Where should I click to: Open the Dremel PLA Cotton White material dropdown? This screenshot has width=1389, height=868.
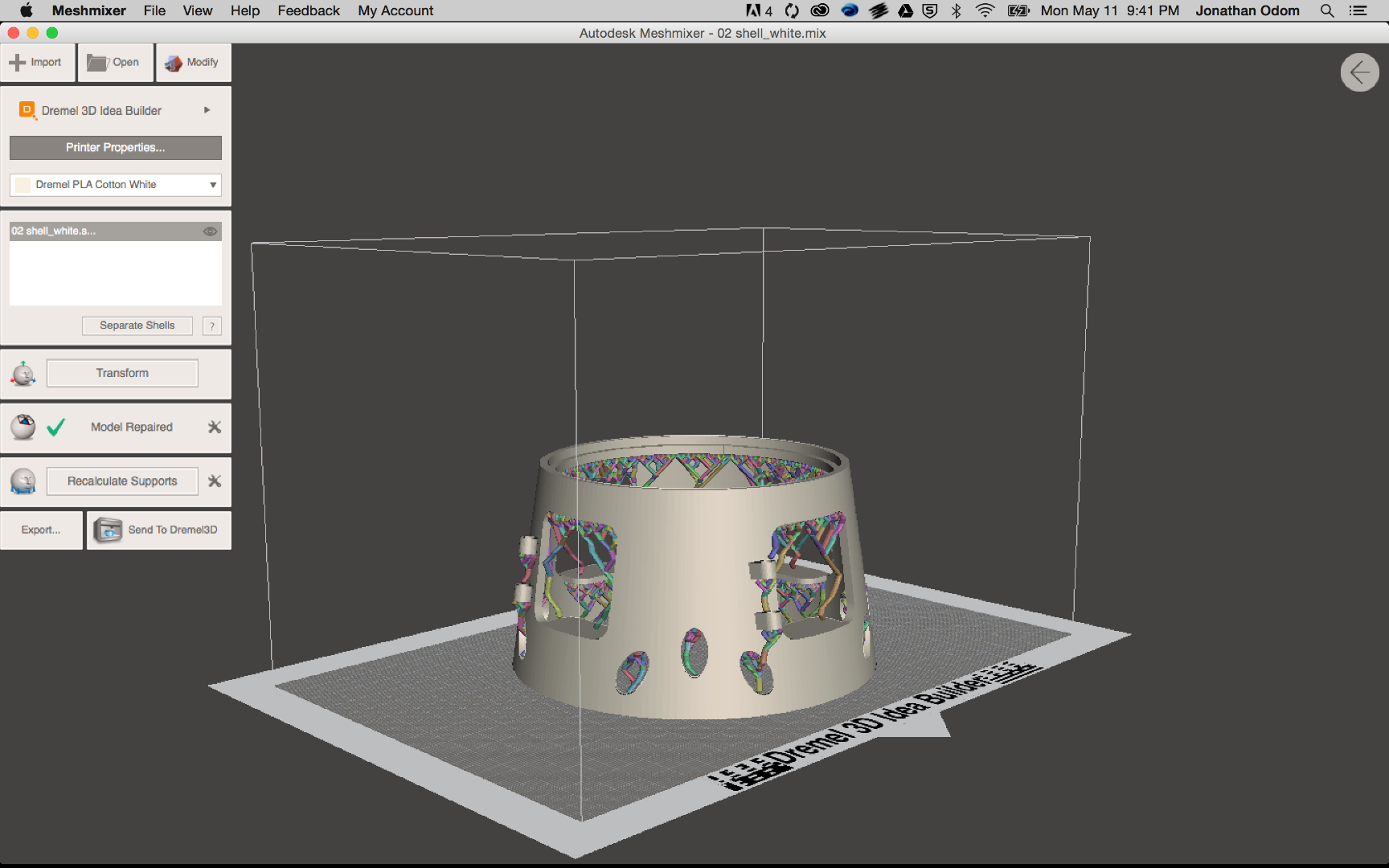(x=116, y=185)
